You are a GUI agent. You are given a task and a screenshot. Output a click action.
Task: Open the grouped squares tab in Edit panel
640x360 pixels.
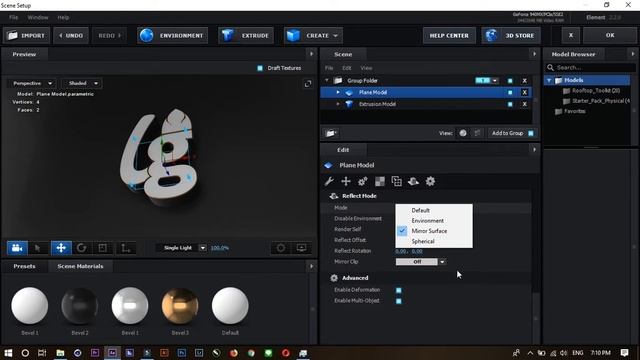(396, 181)
